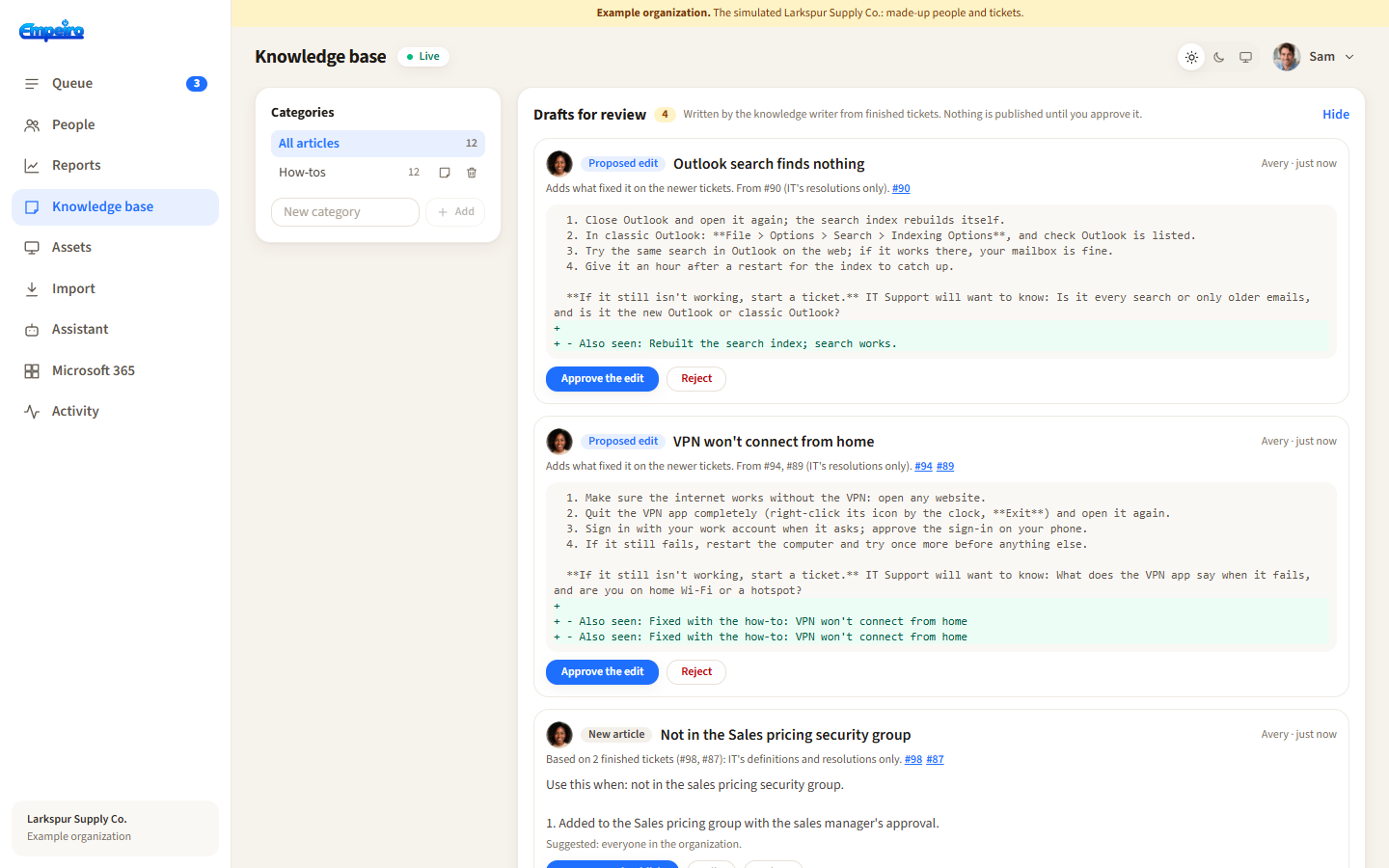Select Knowledge base in the sidebar

[x=116, y=206]
